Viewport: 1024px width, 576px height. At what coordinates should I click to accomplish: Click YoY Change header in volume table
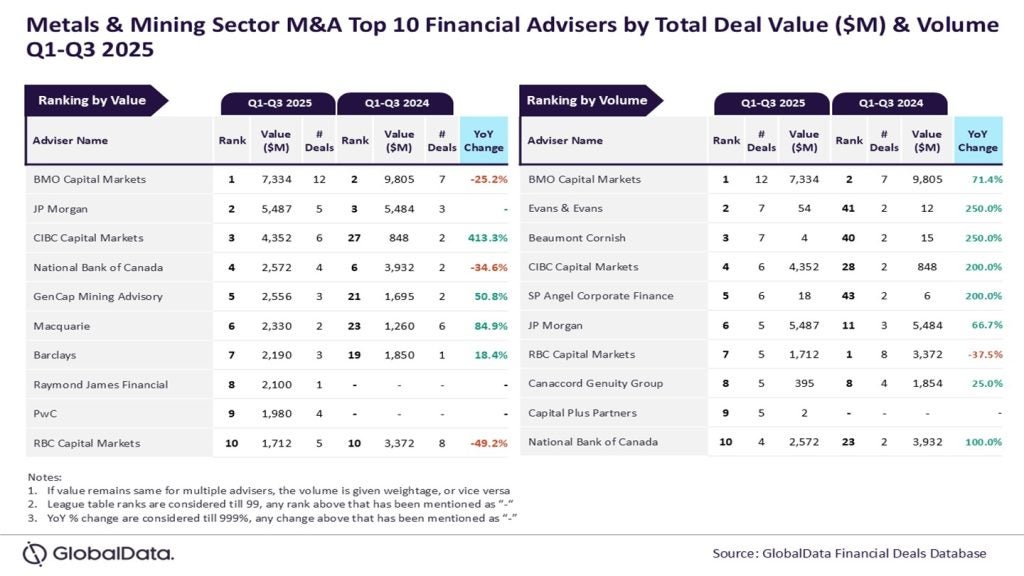coord(977,141)
